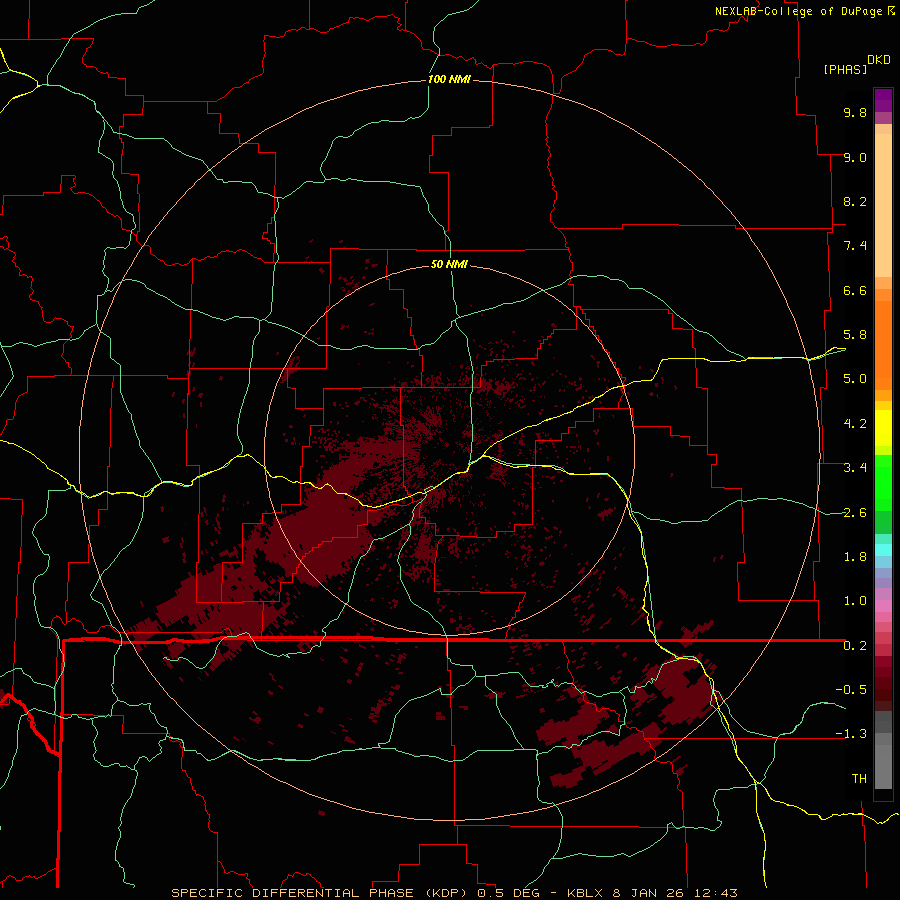This screenshot has width=900, height=900.
Task: Click the [PHAS] units label
Action: click(845, 69)
